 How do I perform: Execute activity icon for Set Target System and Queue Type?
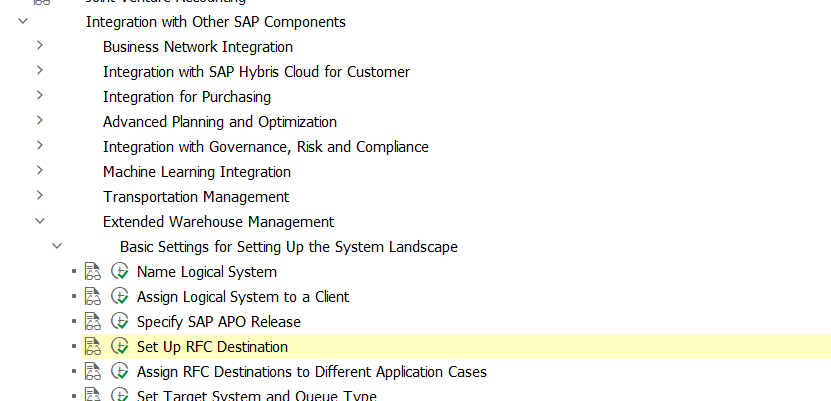pos(120,395)
